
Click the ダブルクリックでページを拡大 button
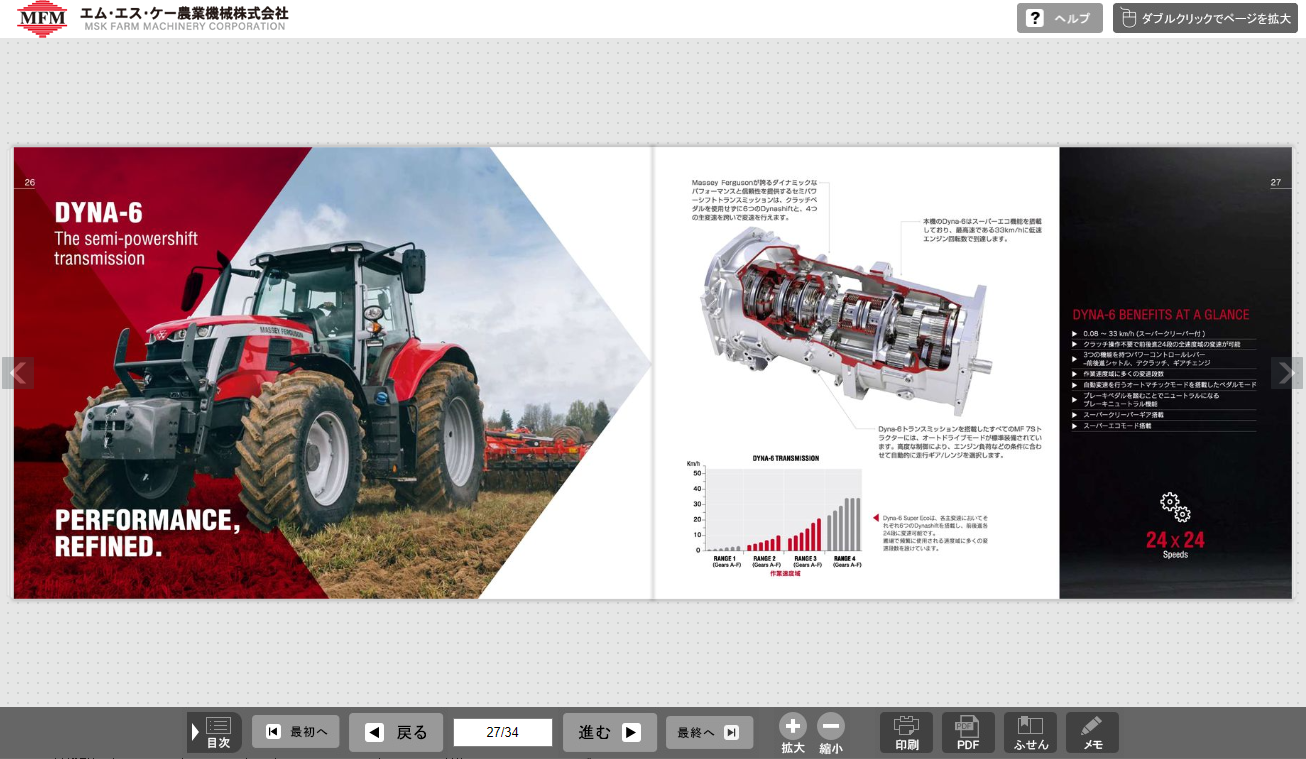[x=1205, y=18]
